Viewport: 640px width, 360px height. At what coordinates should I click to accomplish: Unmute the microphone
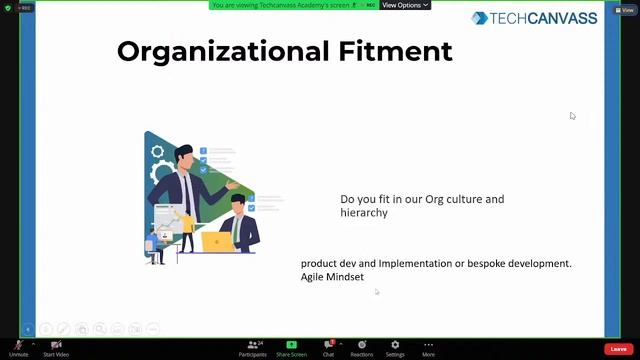click(18, 349)
